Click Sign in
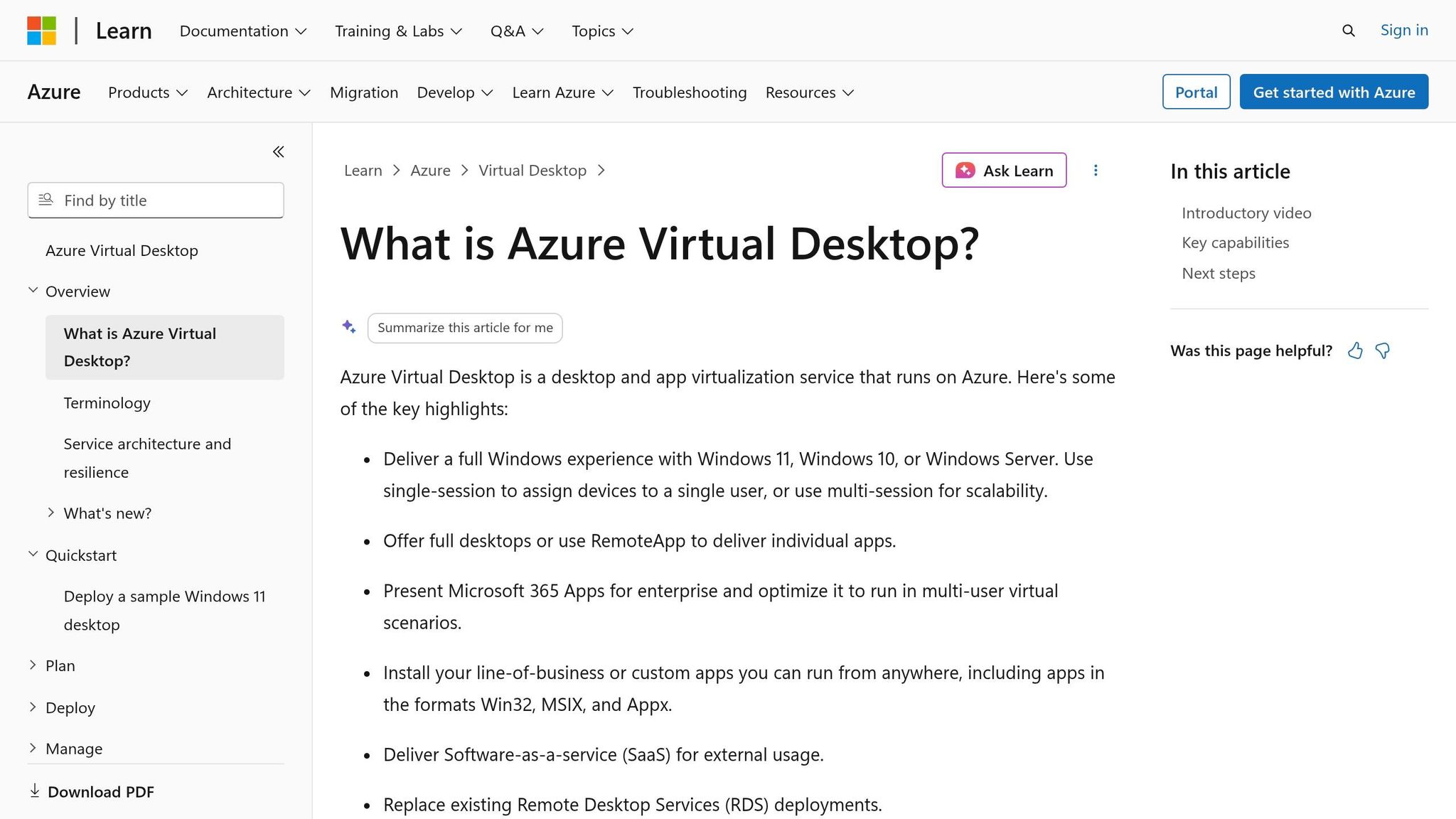Screen dimensions: 1456x819 1404,30
